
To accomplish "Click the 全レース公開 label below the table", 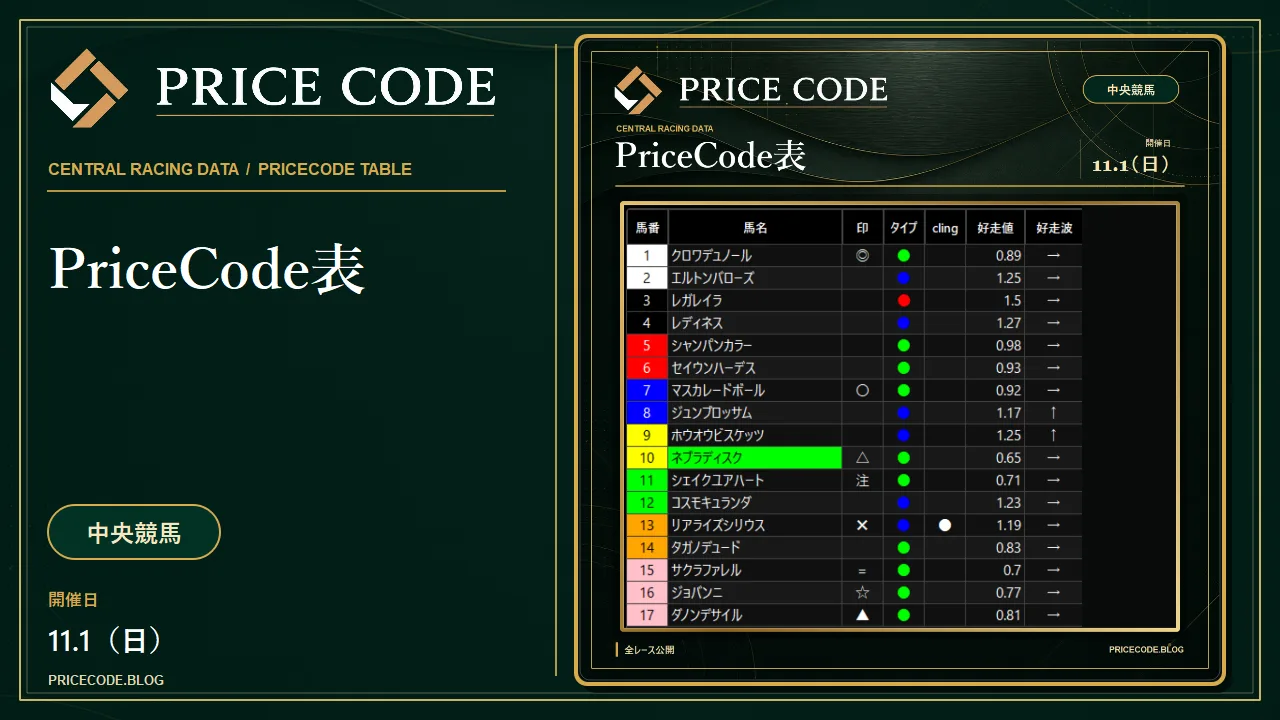I will point(649,650).
